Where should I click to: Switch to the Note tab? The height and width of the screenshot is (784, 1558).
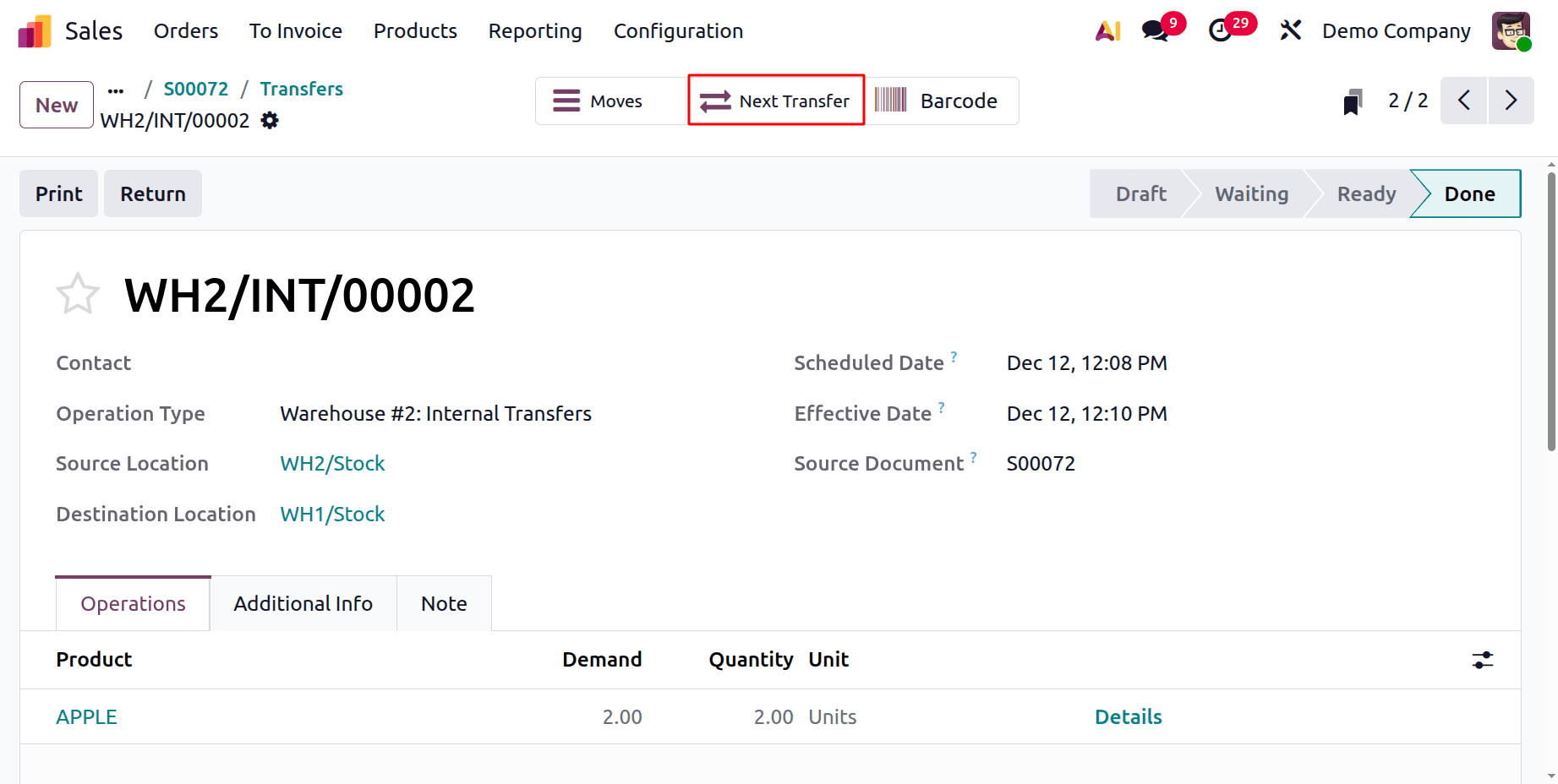click(443, 603)
